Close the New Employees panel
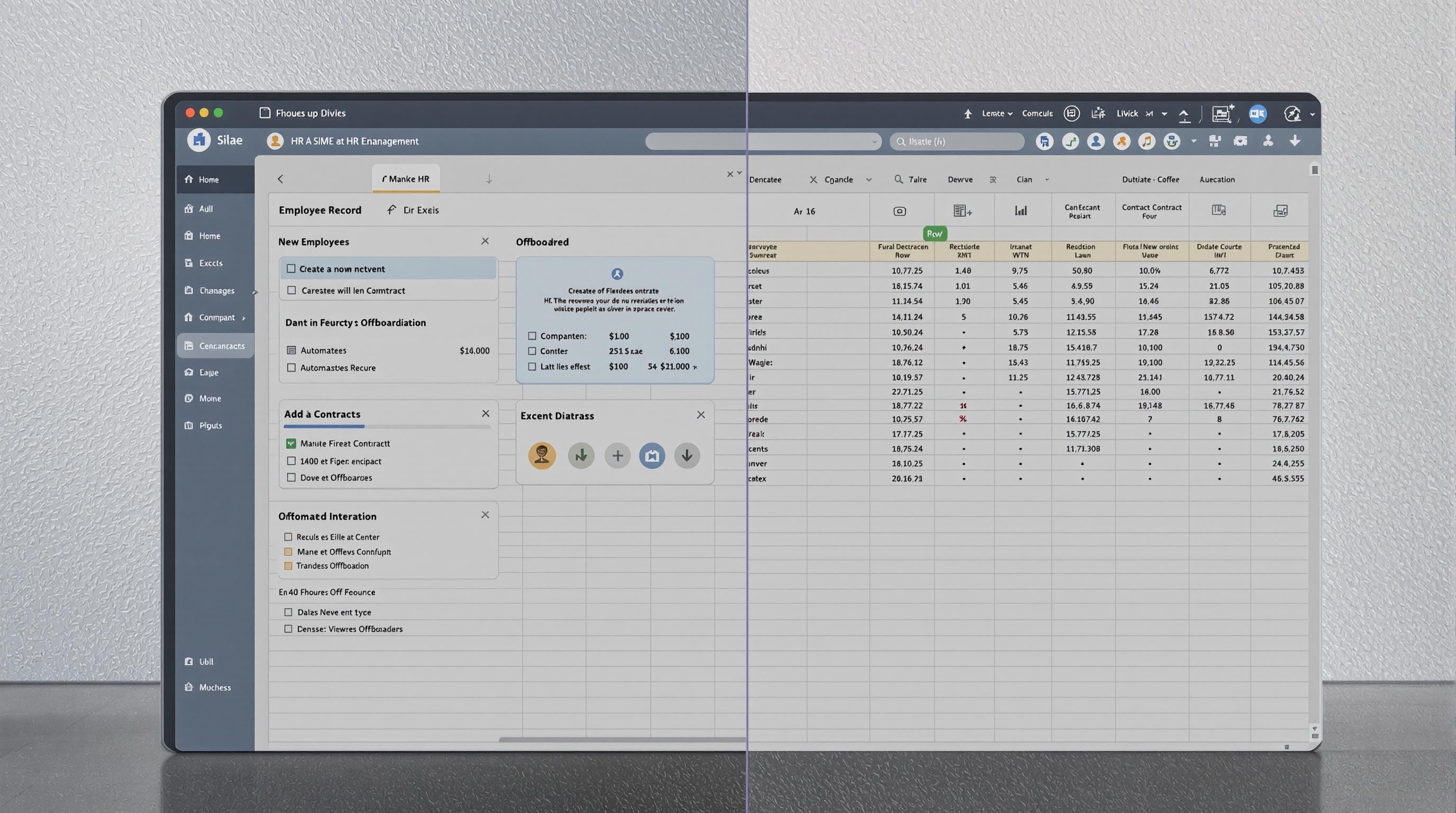 click(485, 241)
